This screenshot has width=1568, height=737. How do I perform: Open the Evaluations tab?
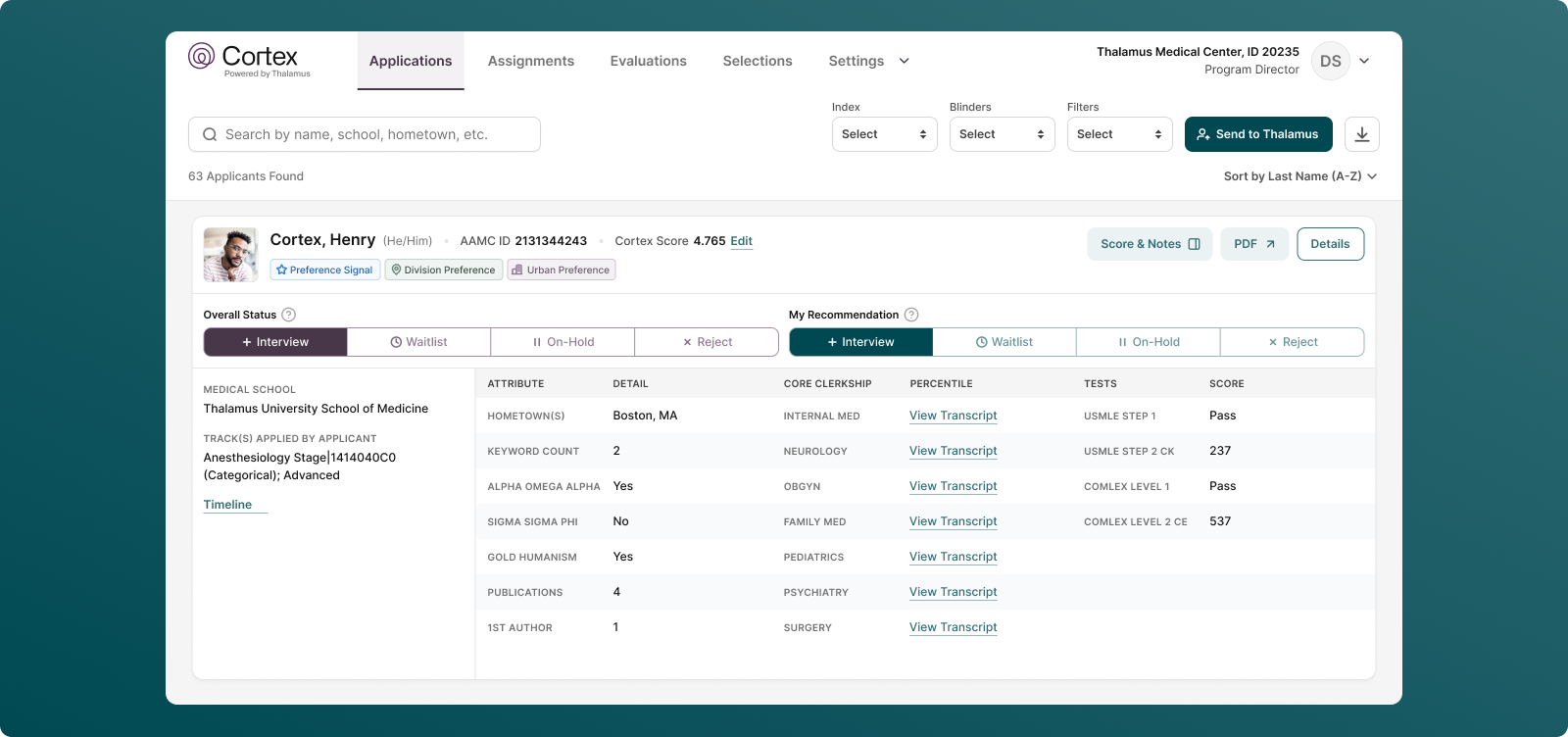coord(648,61)
